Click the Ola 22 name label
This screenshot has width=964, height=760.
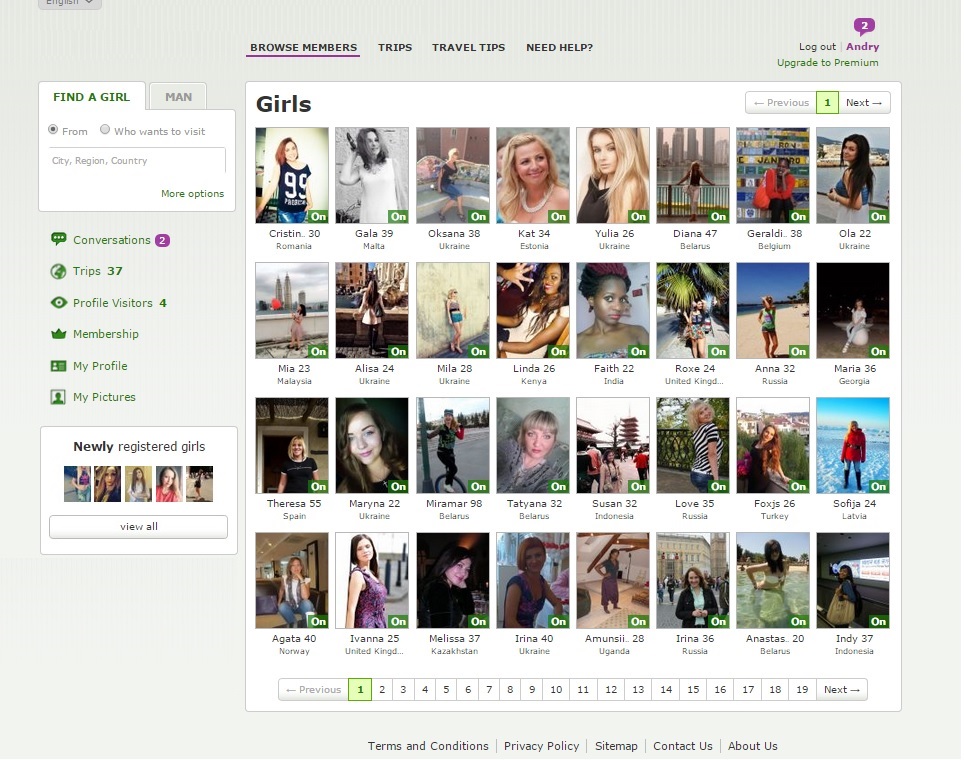click(855, 234)
